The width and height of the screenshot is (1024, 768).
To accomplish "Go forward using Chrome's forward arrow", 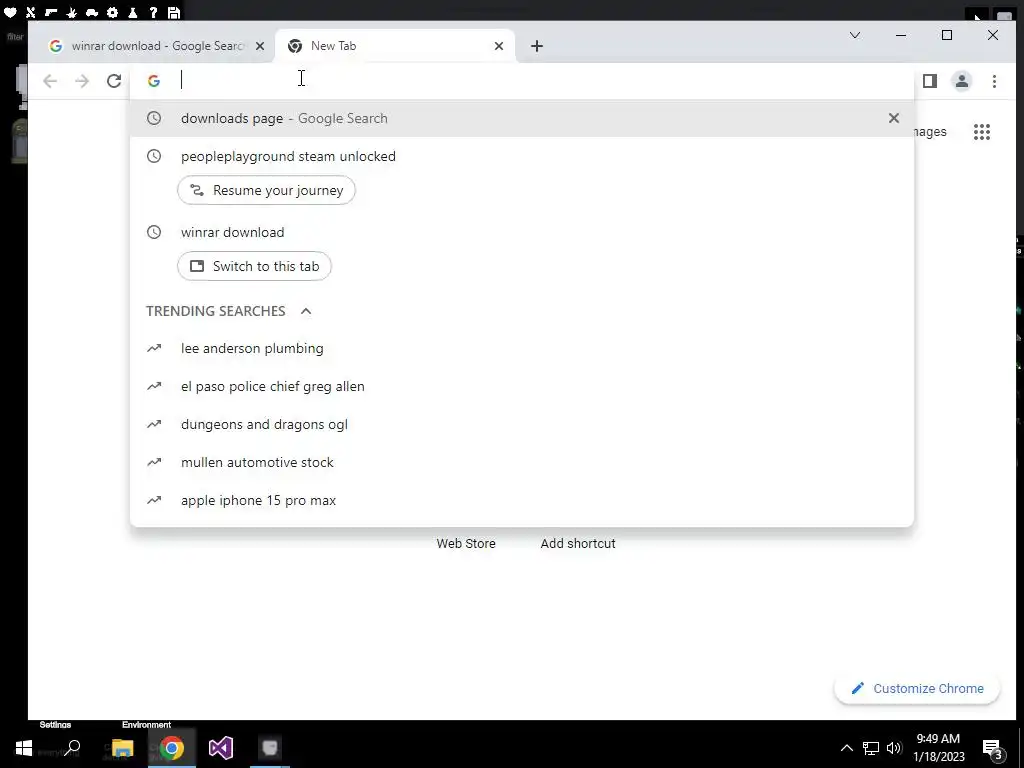I will pos(82,81).
